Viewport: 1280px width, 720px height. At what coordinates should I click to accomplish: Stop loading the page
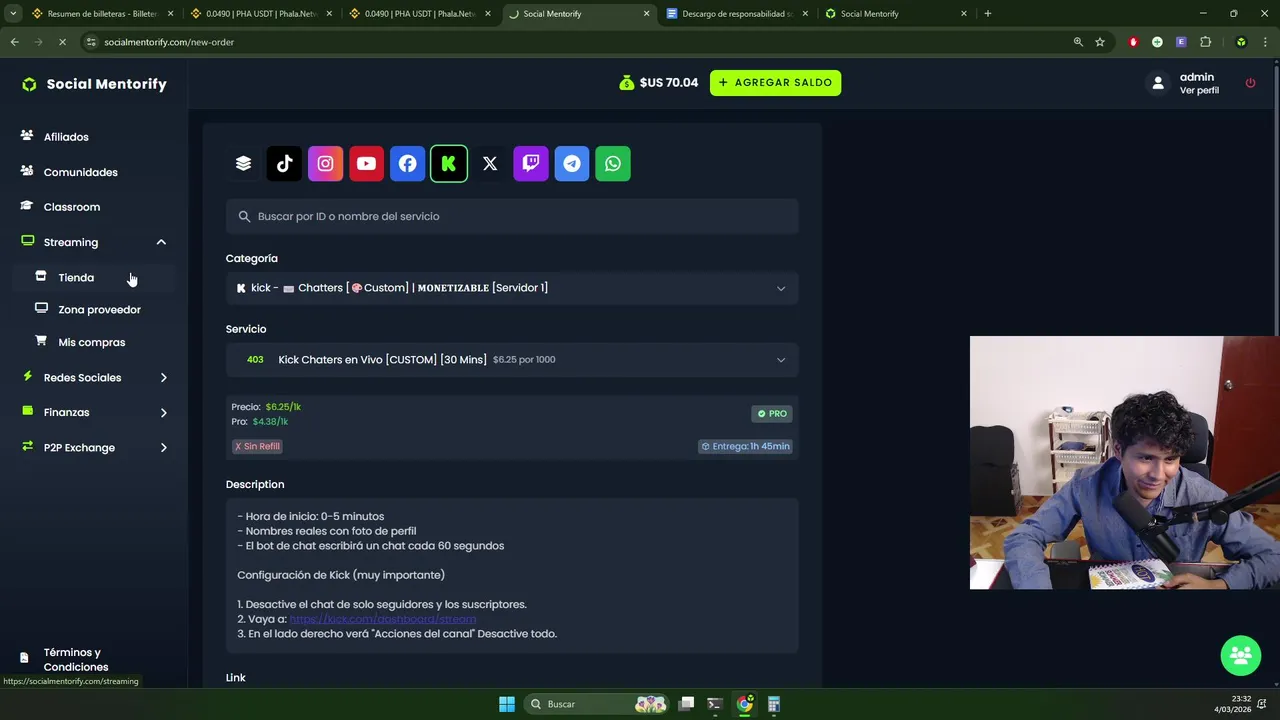click(x=62, y=42)
